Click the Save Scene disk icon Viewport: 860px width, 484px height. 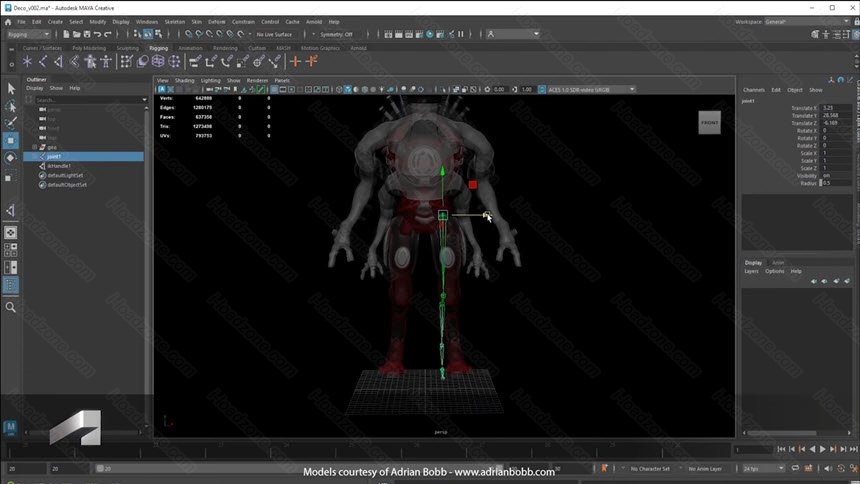point(87,34)
